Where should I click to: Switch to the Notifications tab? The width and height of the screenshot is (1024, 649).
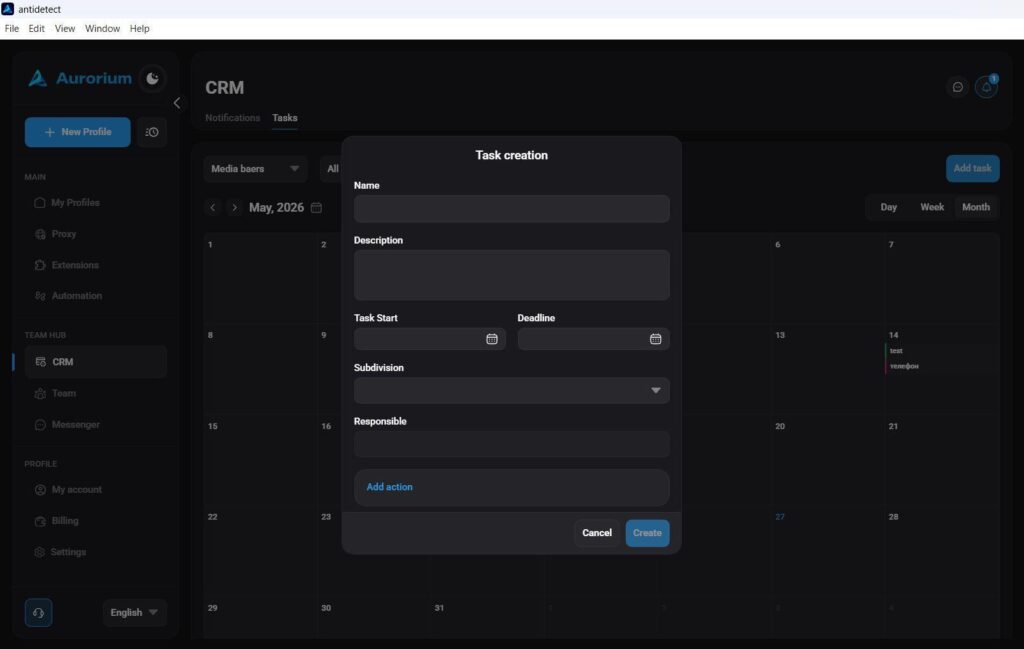tap(232, 118)
